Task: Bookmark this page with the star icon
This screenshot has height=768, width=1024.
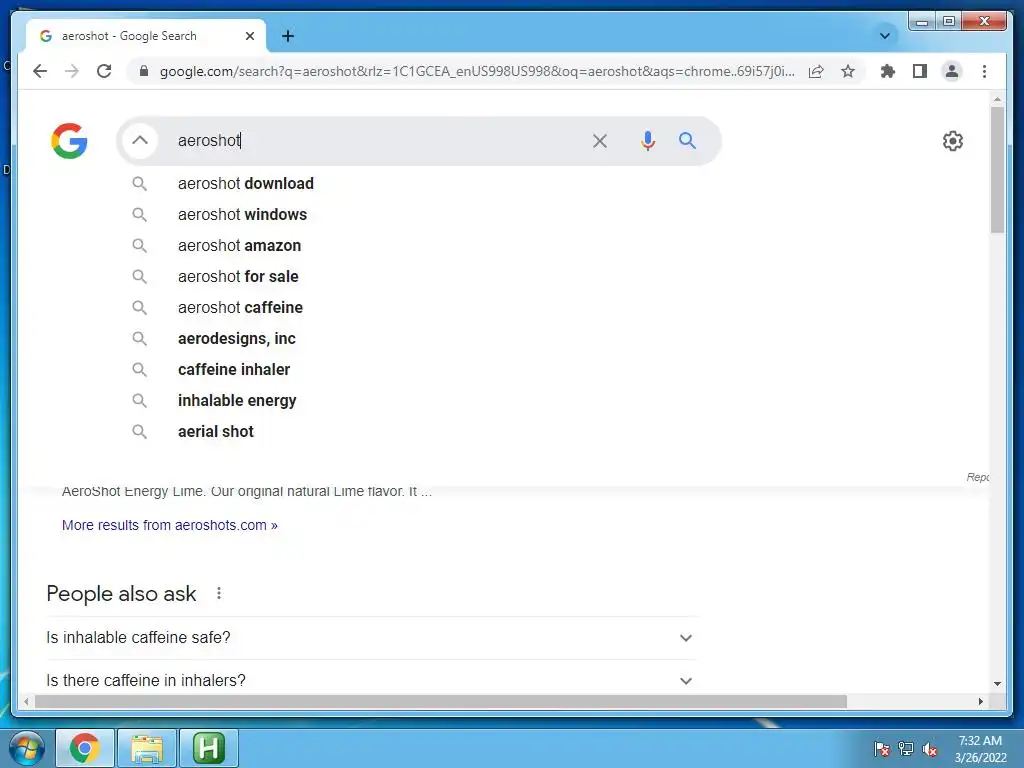Action: tap(848, 71)
